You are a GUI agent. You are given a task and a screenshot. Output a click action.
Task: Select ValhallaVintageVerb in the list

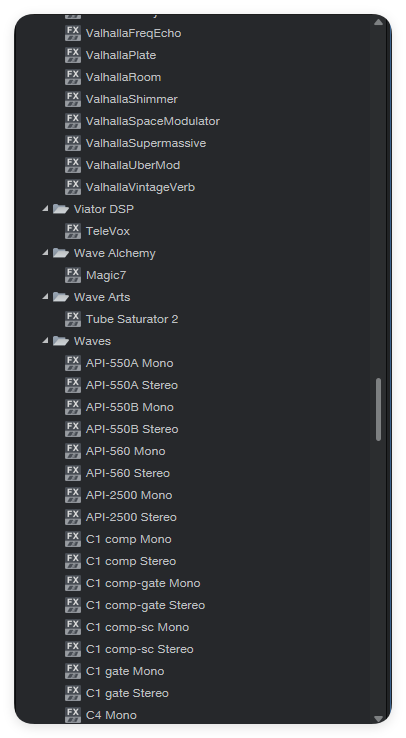[140, 187]
